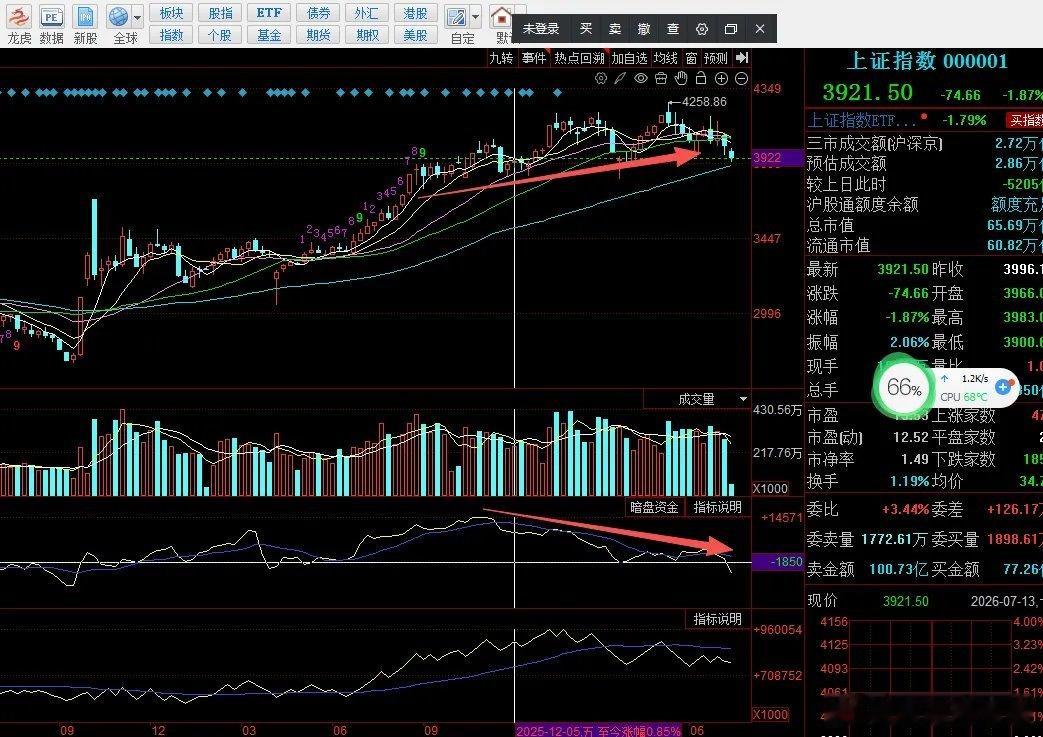Collapse side panel with arrow-bar icon
1043x737 pixels.
(742, 58)
